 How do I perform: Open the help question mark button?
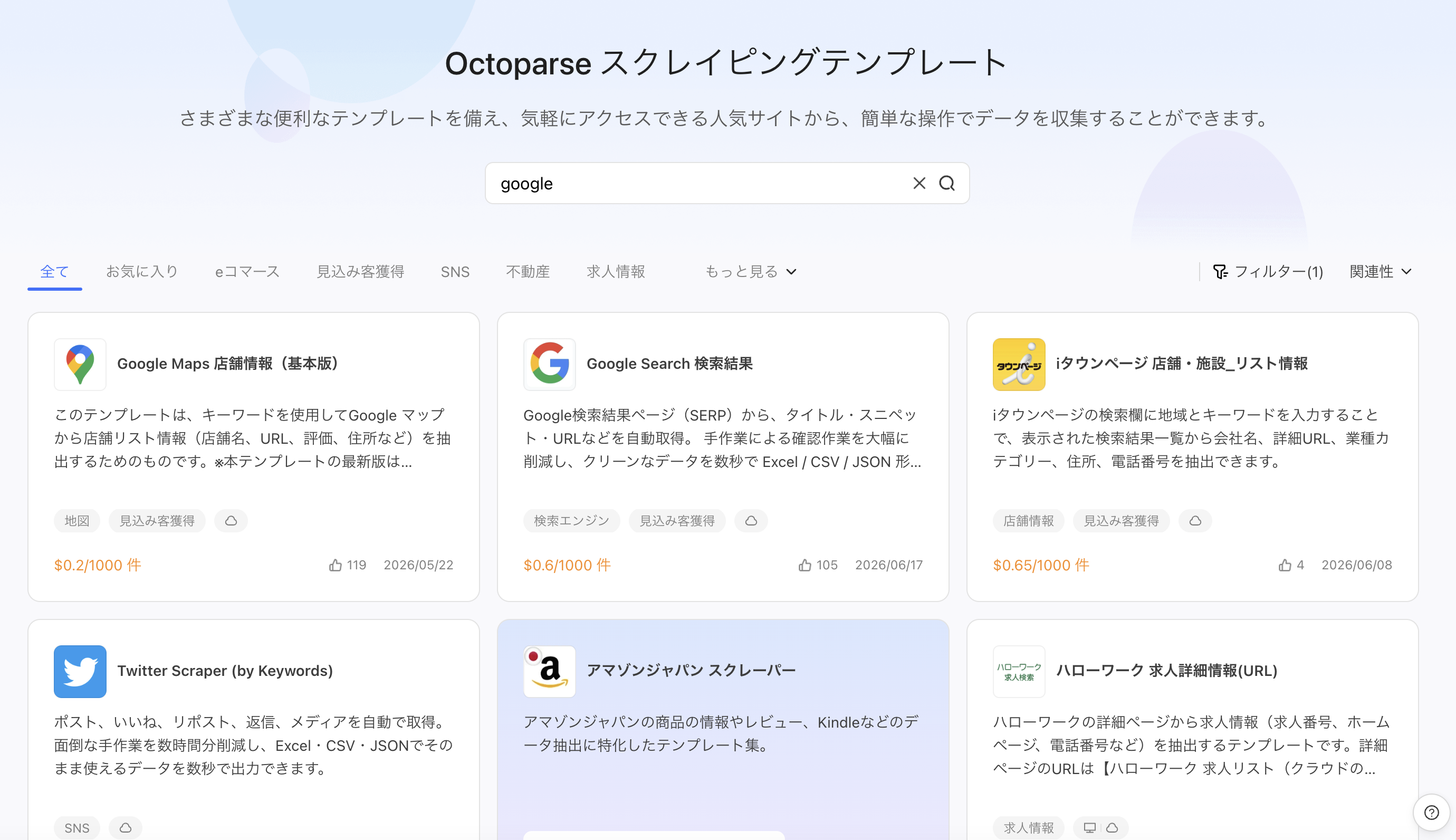[1431, 813]
